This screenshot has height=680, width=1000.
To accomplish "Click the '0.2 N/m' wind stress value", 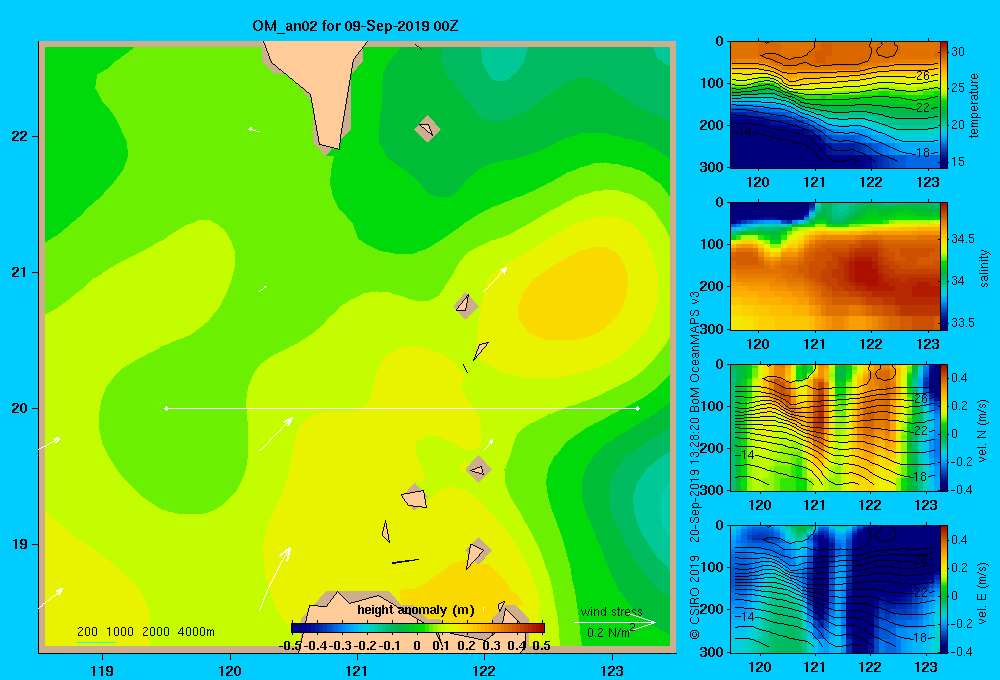I will [611, 632].
